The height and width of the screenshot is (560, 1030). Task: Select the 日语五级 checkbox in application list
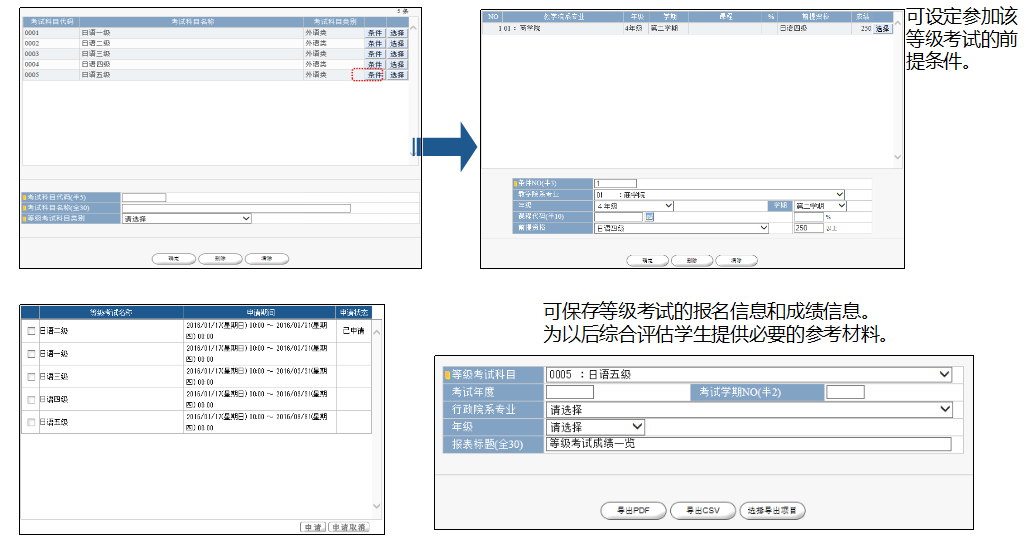tap(31, 423)
